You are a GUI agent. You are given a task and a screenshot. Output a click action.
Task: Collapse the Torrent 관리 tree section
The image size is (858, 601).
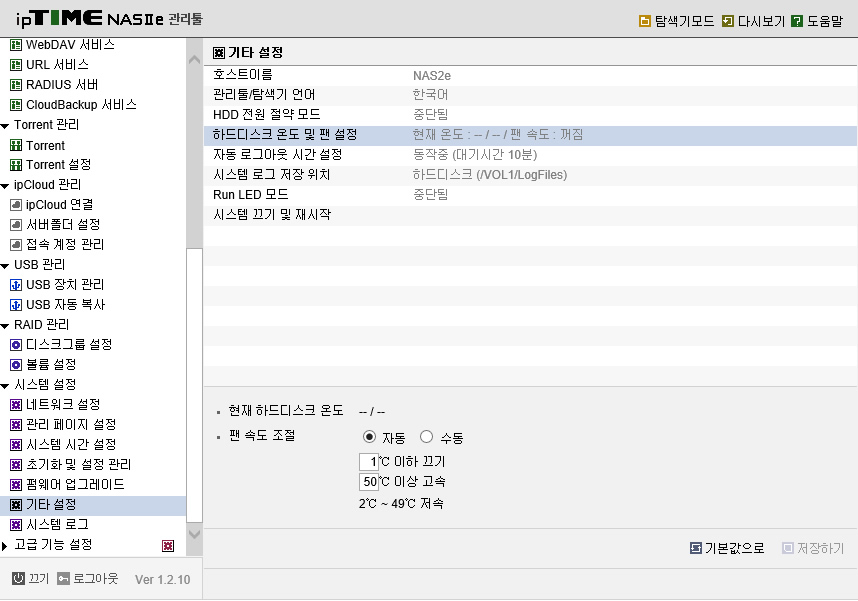tap(5, 126)
